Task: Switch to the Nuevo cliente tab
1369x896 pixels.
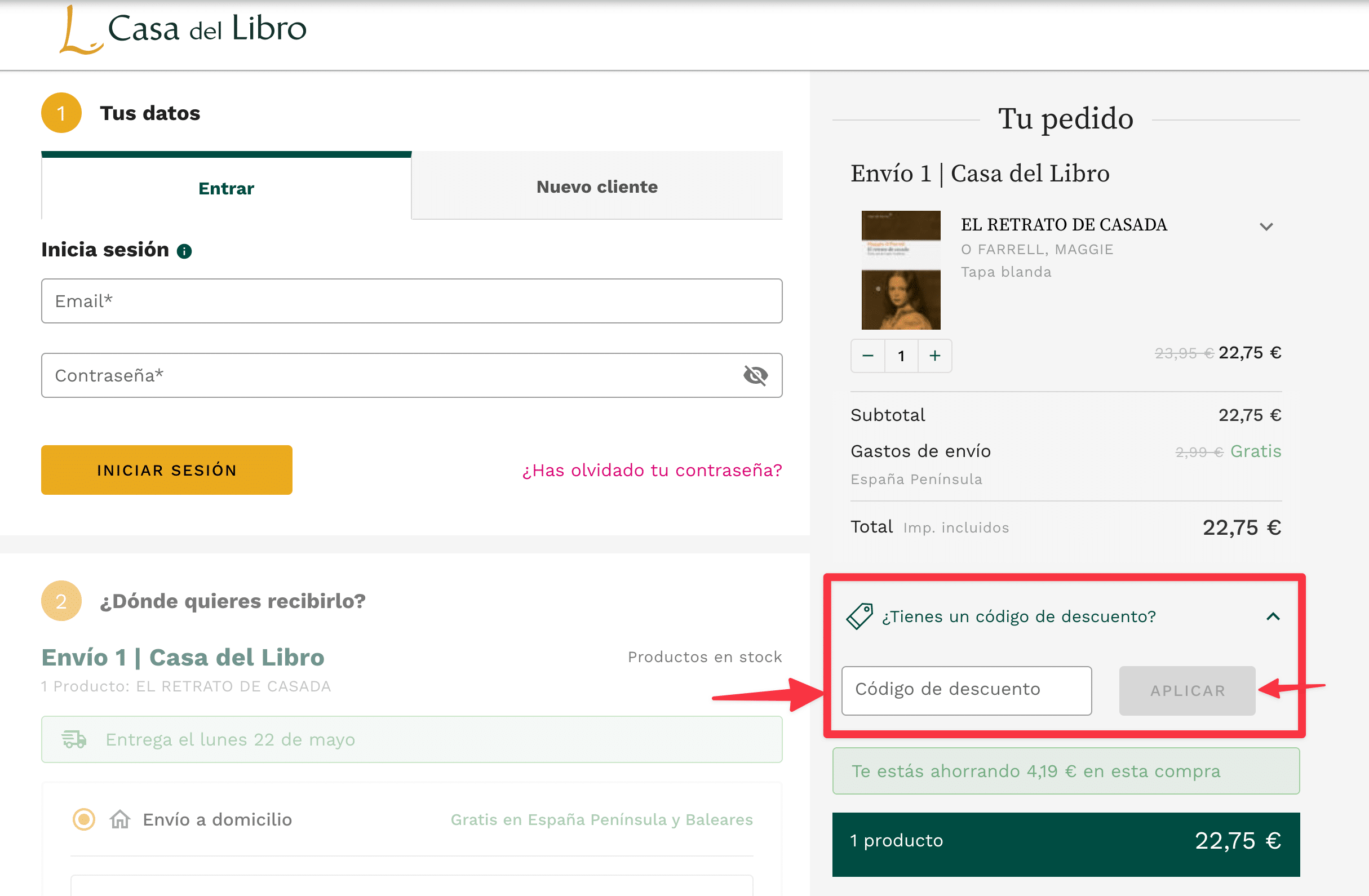Action: pos(596,187)
